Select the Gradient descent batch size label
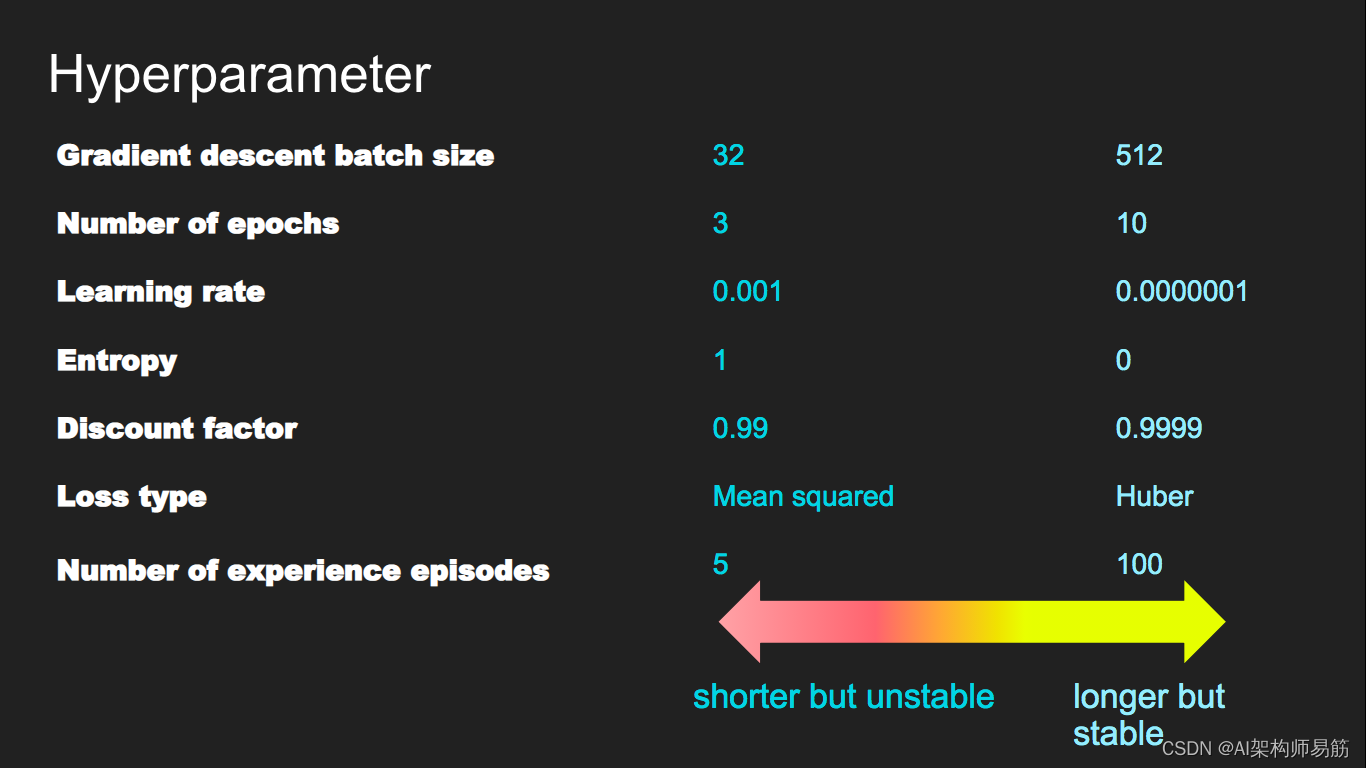Screen dimensions: 1366x768 coord(275,156)
